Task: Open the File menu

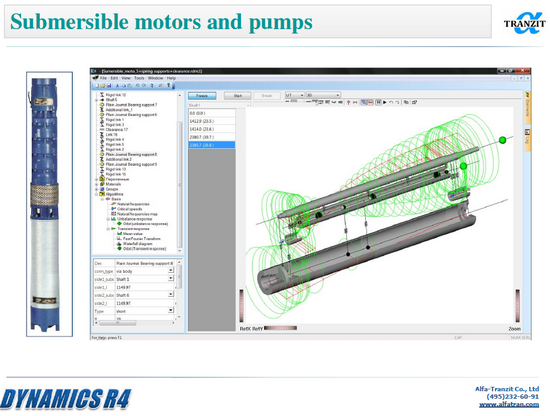Action: 103,78
